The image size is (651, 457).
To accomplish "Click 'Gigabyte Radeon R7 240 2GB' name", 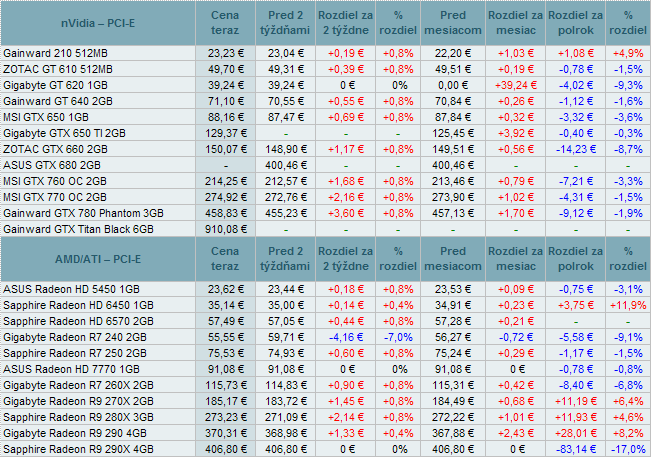I will click(x=75, y=337).
